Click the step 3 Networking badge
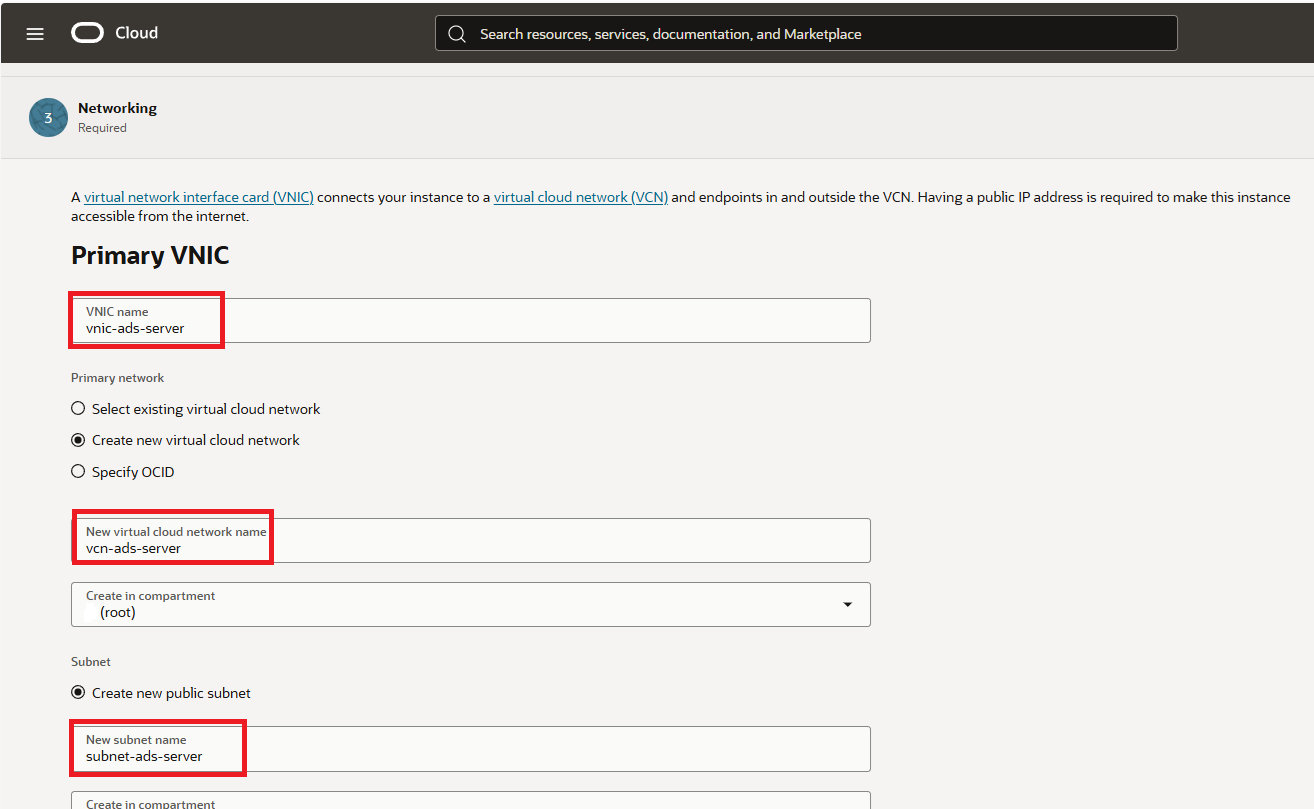 tap(48, 117)
